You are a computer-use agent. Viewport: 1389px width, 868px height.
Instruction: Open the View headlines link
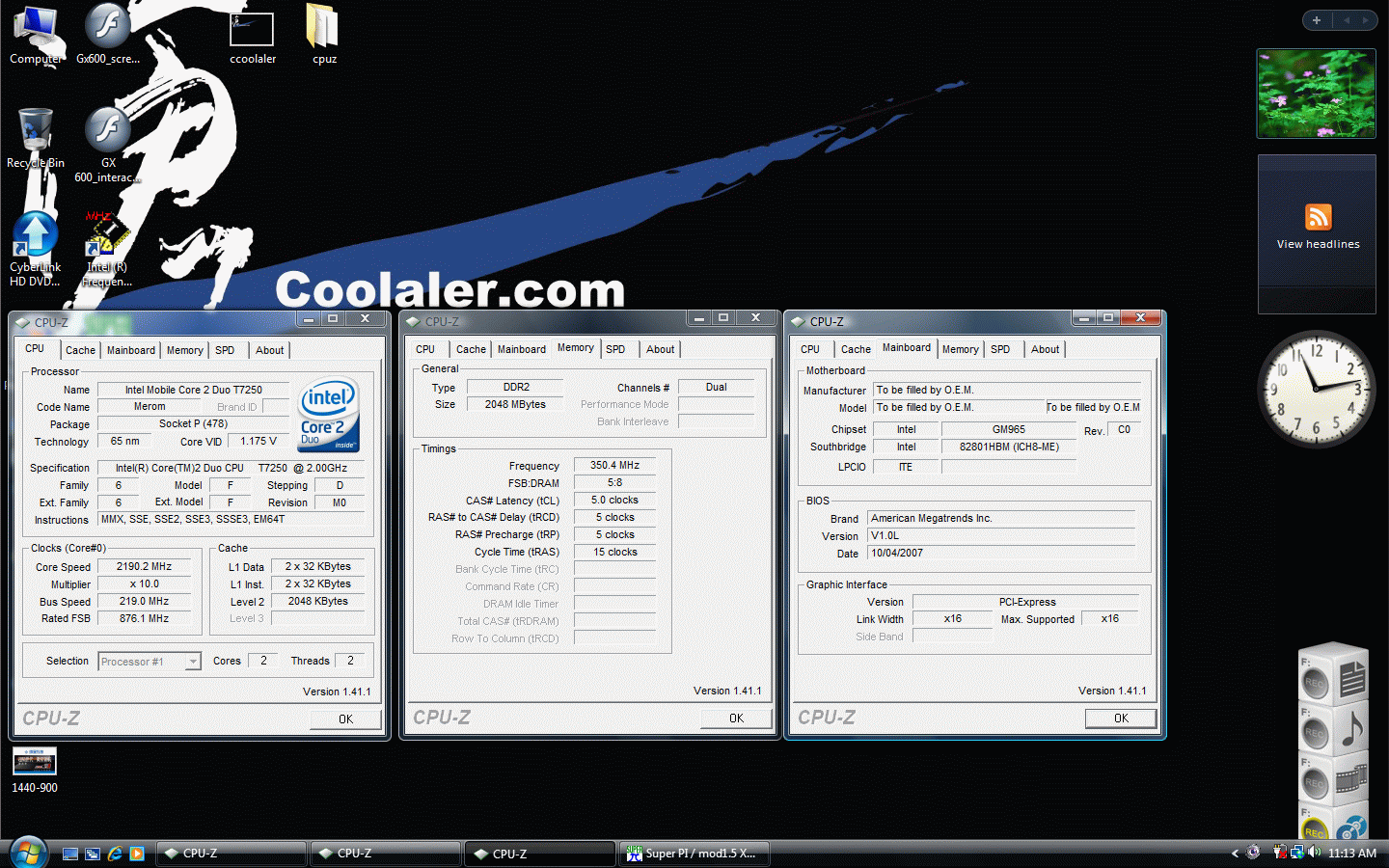pyautogui.click(x=1318, y=245)
